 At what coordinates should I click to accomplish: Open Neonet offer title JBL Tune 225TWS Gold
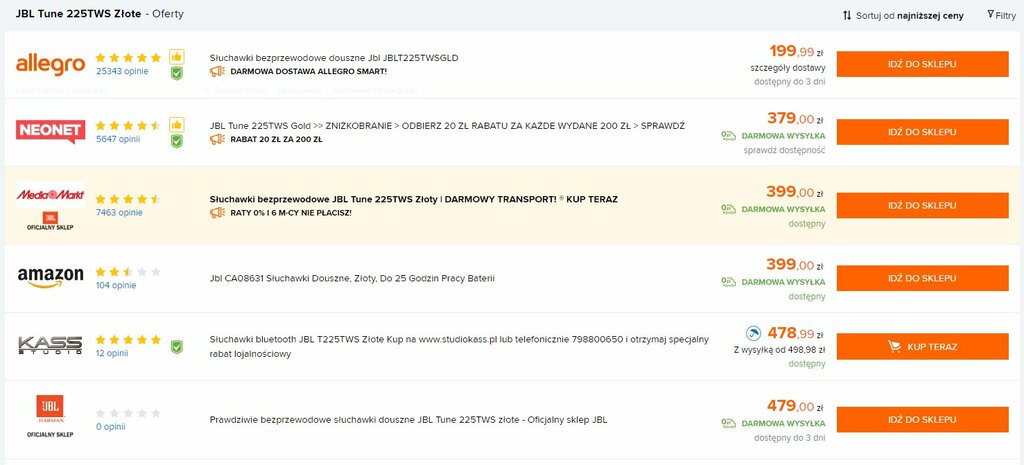tap(447, 125)
